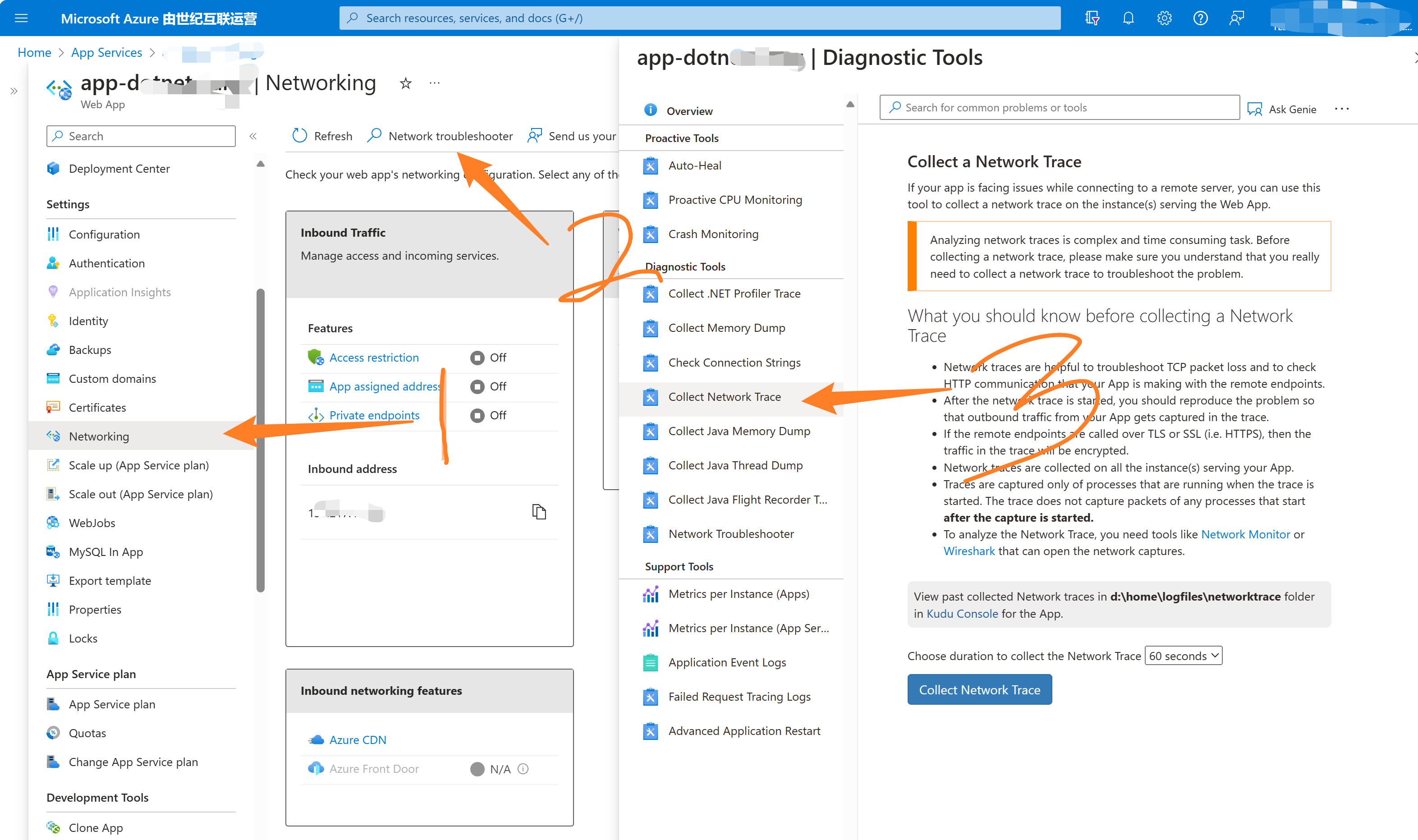Open the 60 seconds duration dropdown
The image size is (1418, 840).
click(1183, 656)
